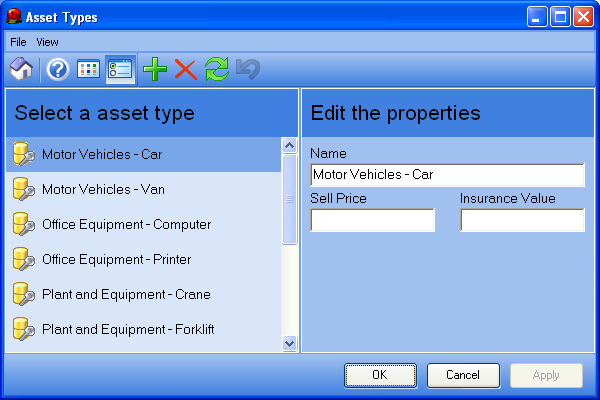Click into the Sell Price field
The width and height of the screenshot is (600, 400).
[372, 220]
